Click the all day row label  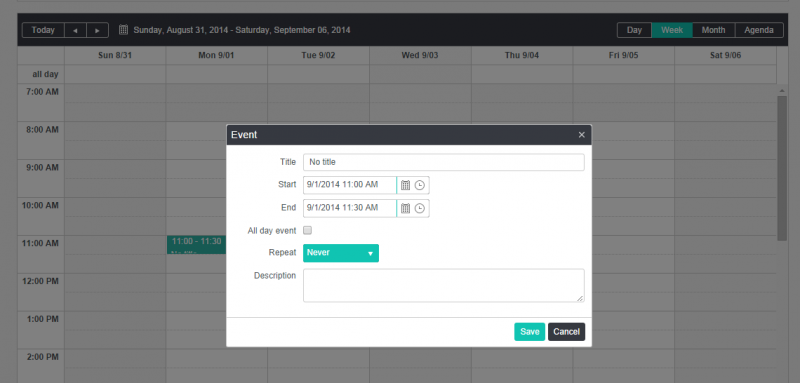45,74
